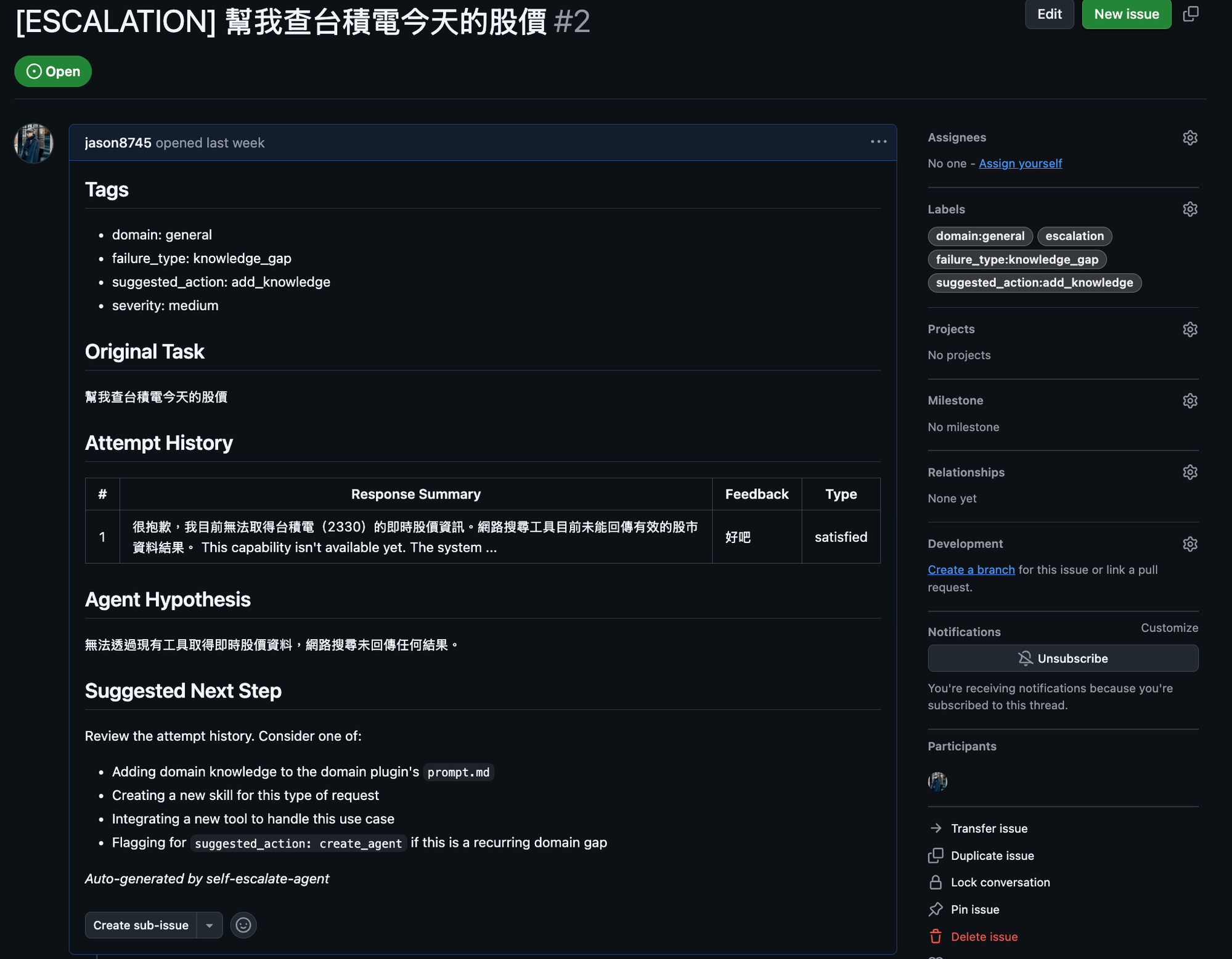Click the 'No milestone' text
This screenshot has height=959, width=1232.
coord(963,426)
